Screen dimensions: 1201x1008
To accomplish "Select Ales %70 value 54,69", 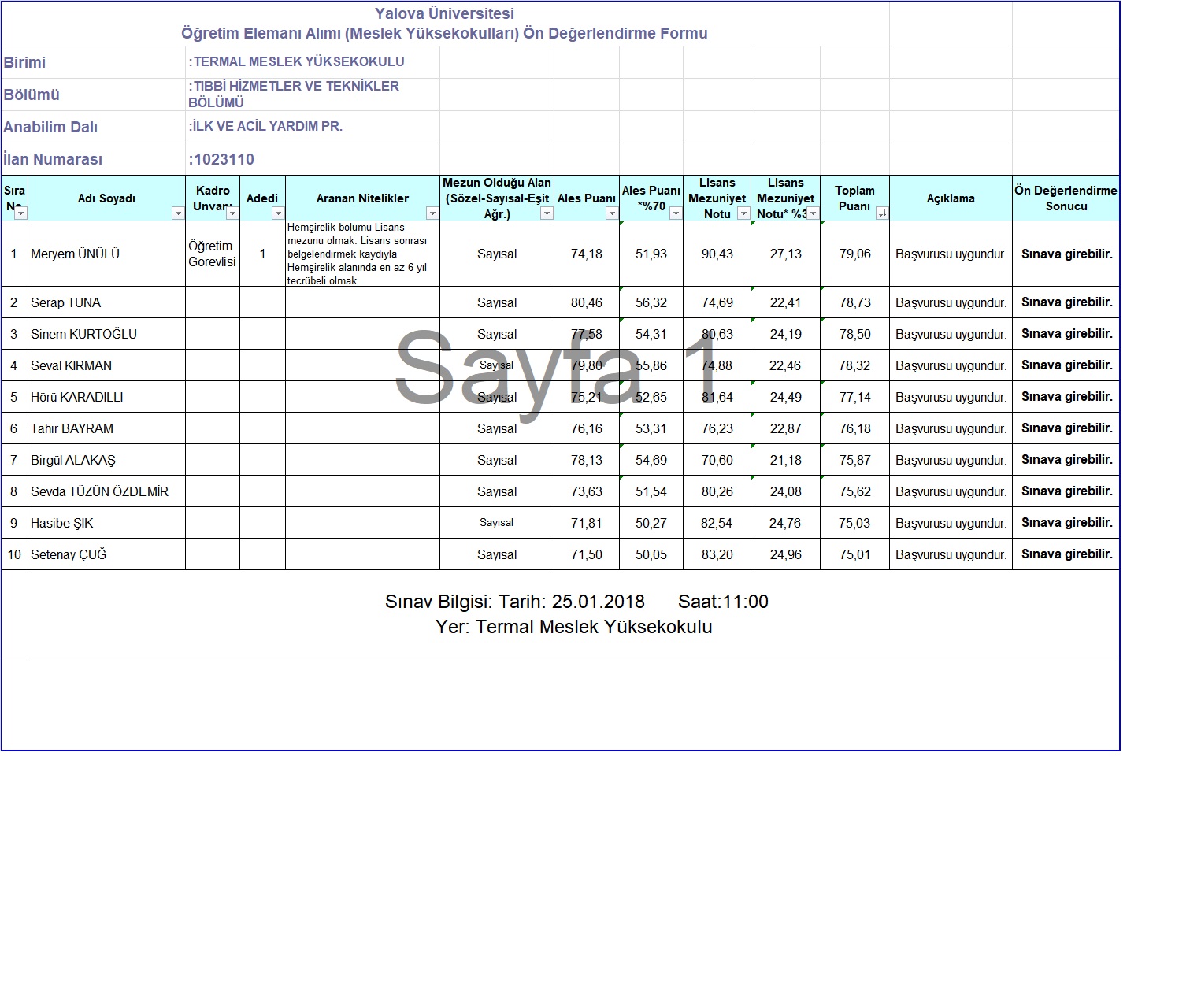I will (x=651, y=460).
